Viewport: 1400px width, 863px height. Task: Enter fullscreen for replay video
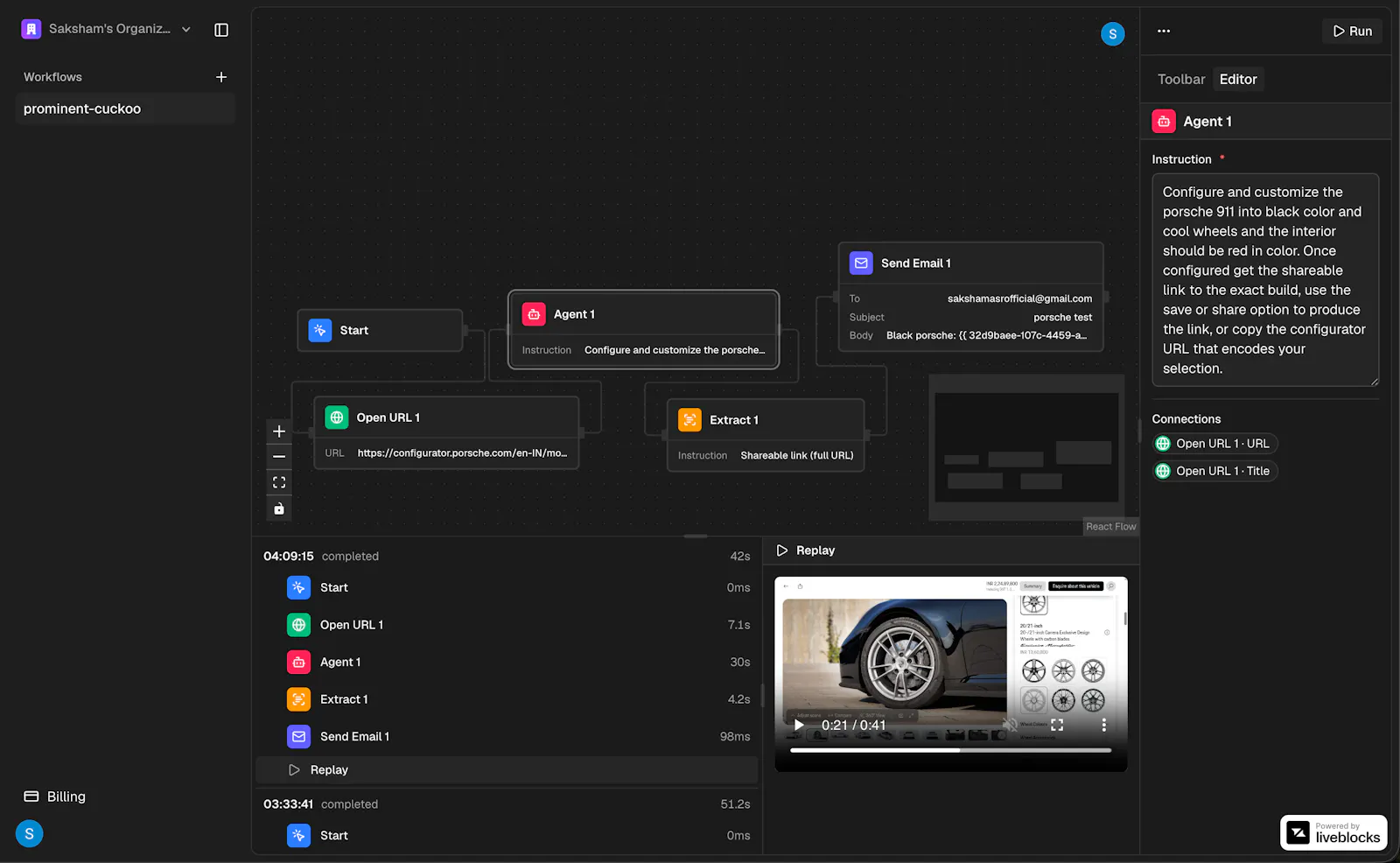(1057, 725)
